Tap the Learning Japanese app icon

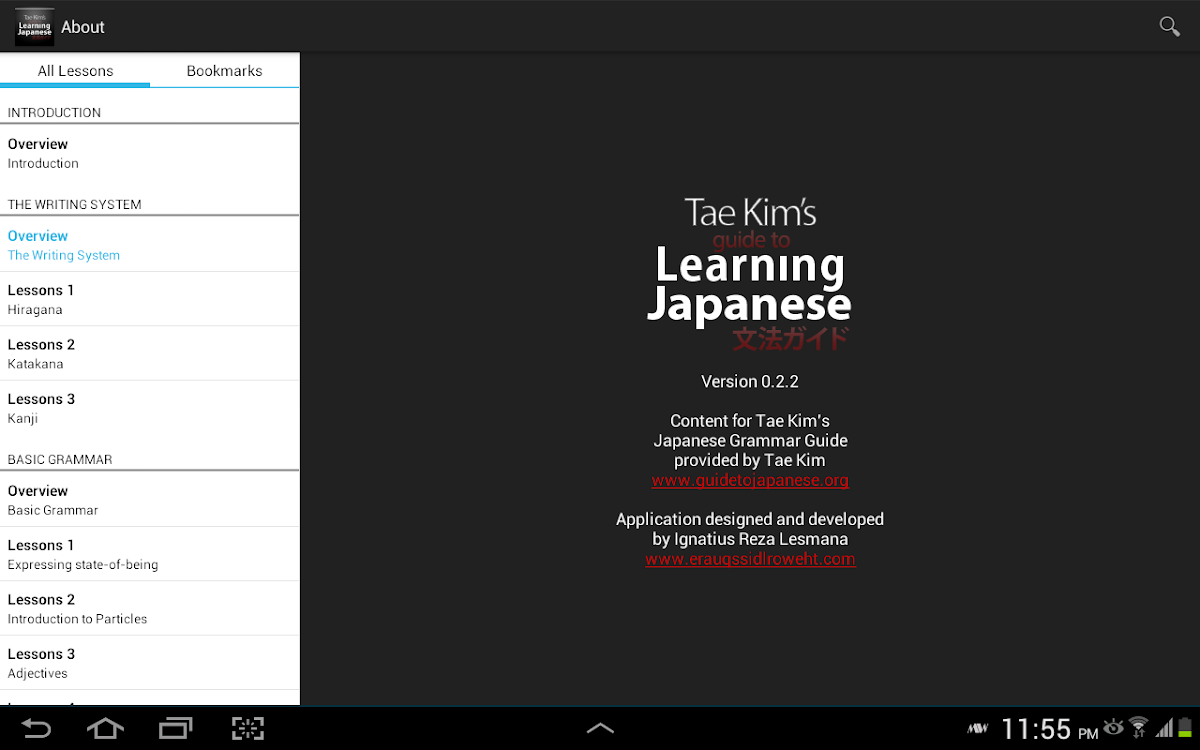click(x=35, y=27)
